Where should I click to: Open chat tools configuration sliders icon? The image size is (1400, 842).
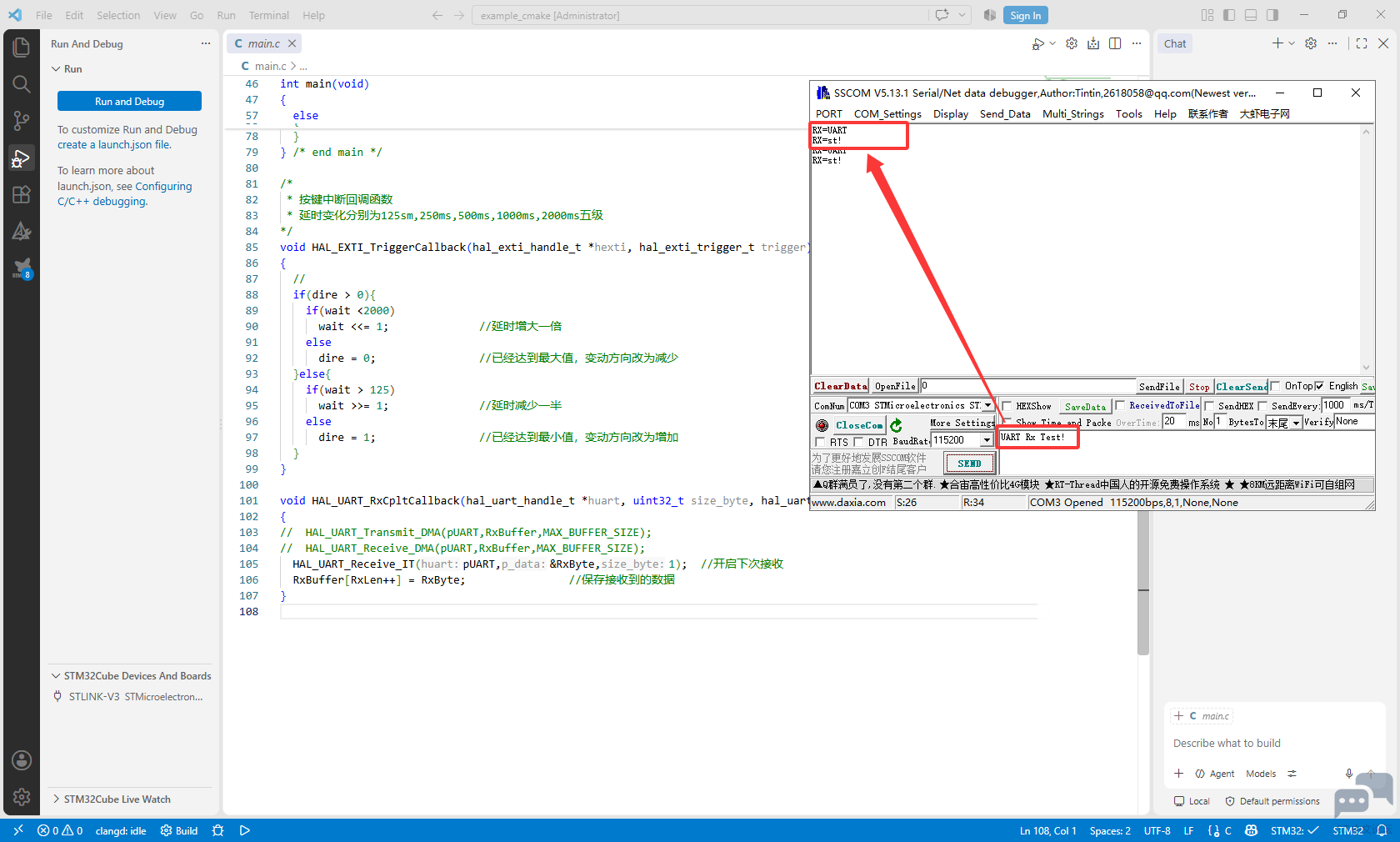[x=1292, y=774]
